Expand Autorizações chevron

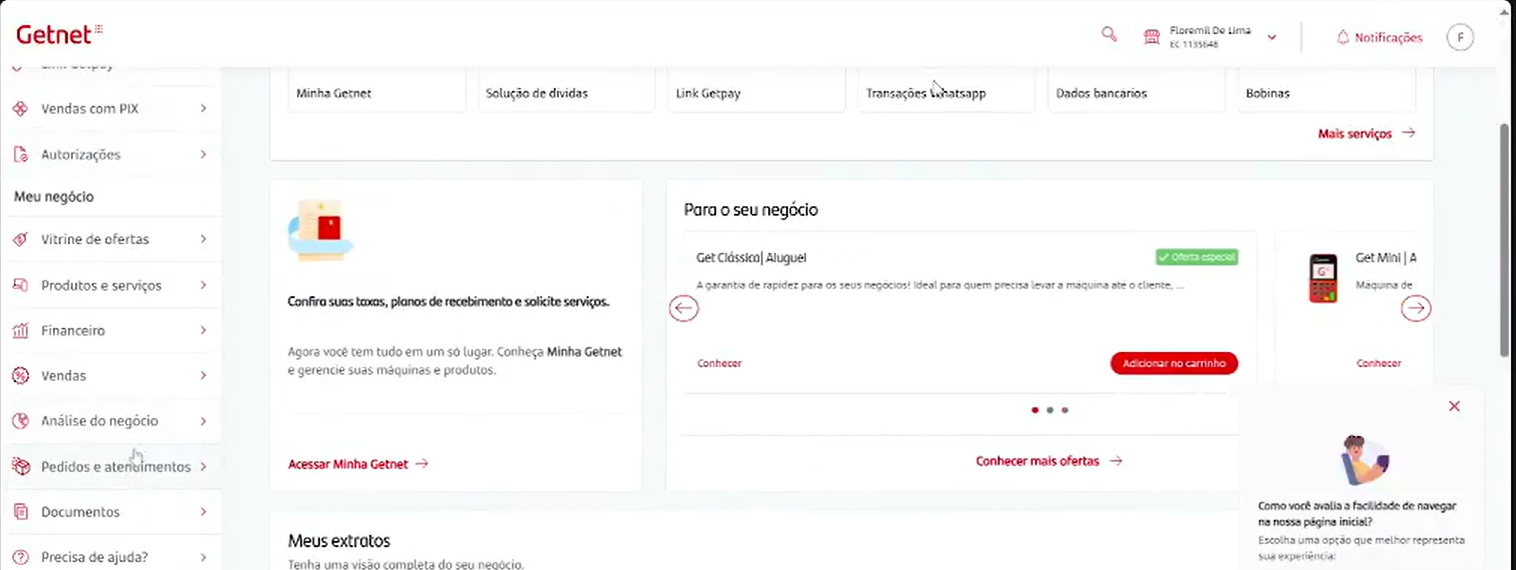point(203,154)
